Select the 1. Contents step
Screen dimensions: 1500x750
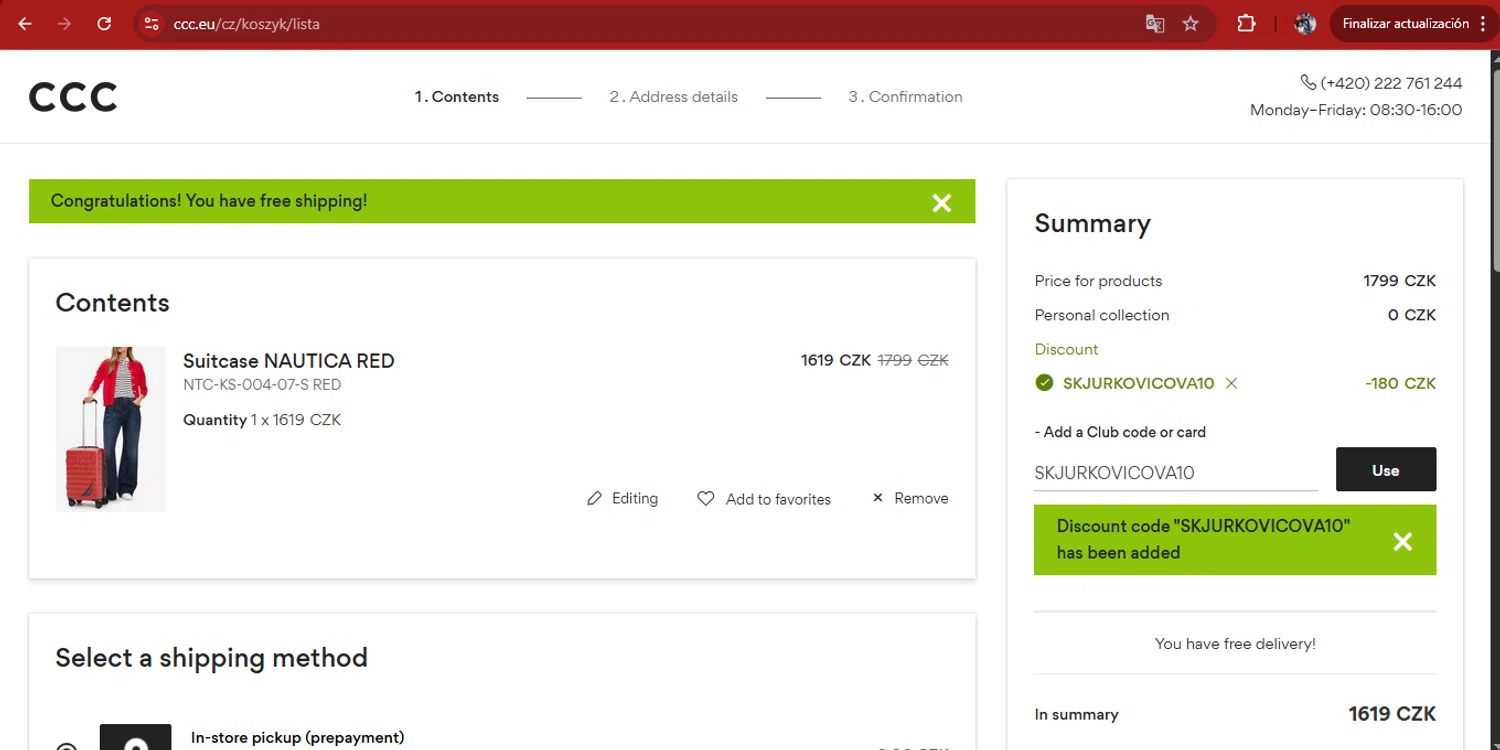point(457,97)
